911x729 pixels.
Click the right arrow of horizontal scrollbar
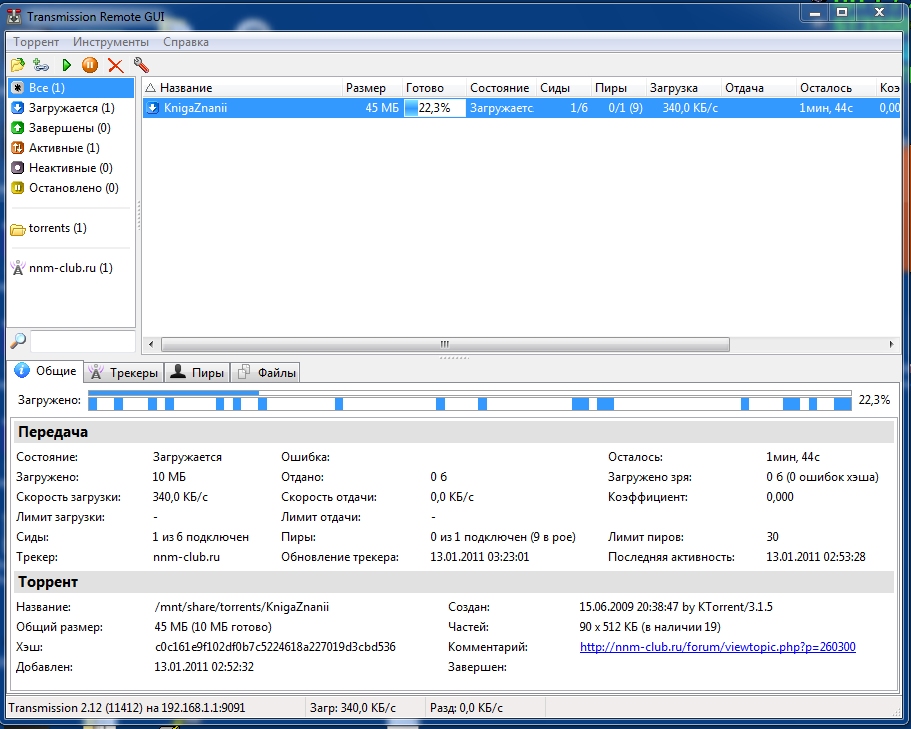tap(891, 344)
